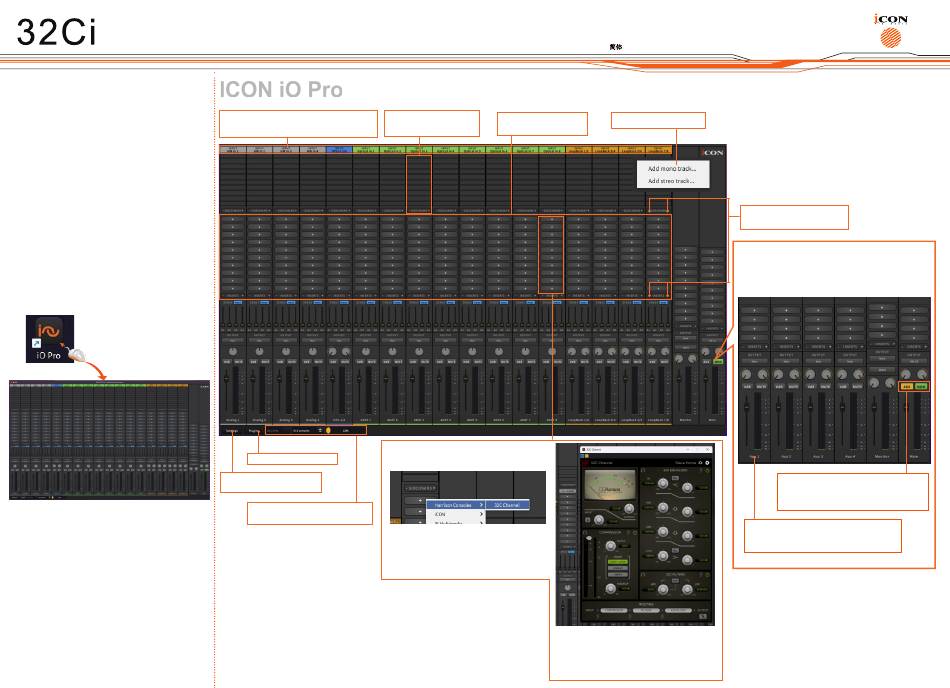
Task: Click the ICON logo in the main mixer
Action: tap(712, 153)
